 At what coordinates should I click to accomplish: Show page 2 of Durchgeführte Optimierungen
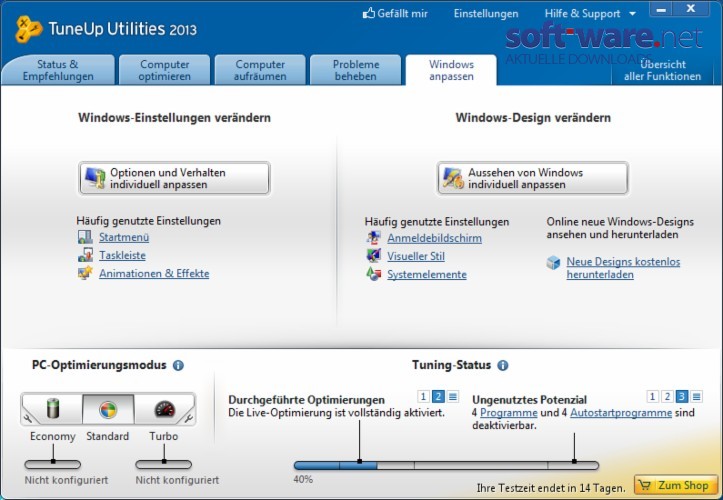(438, 396)
